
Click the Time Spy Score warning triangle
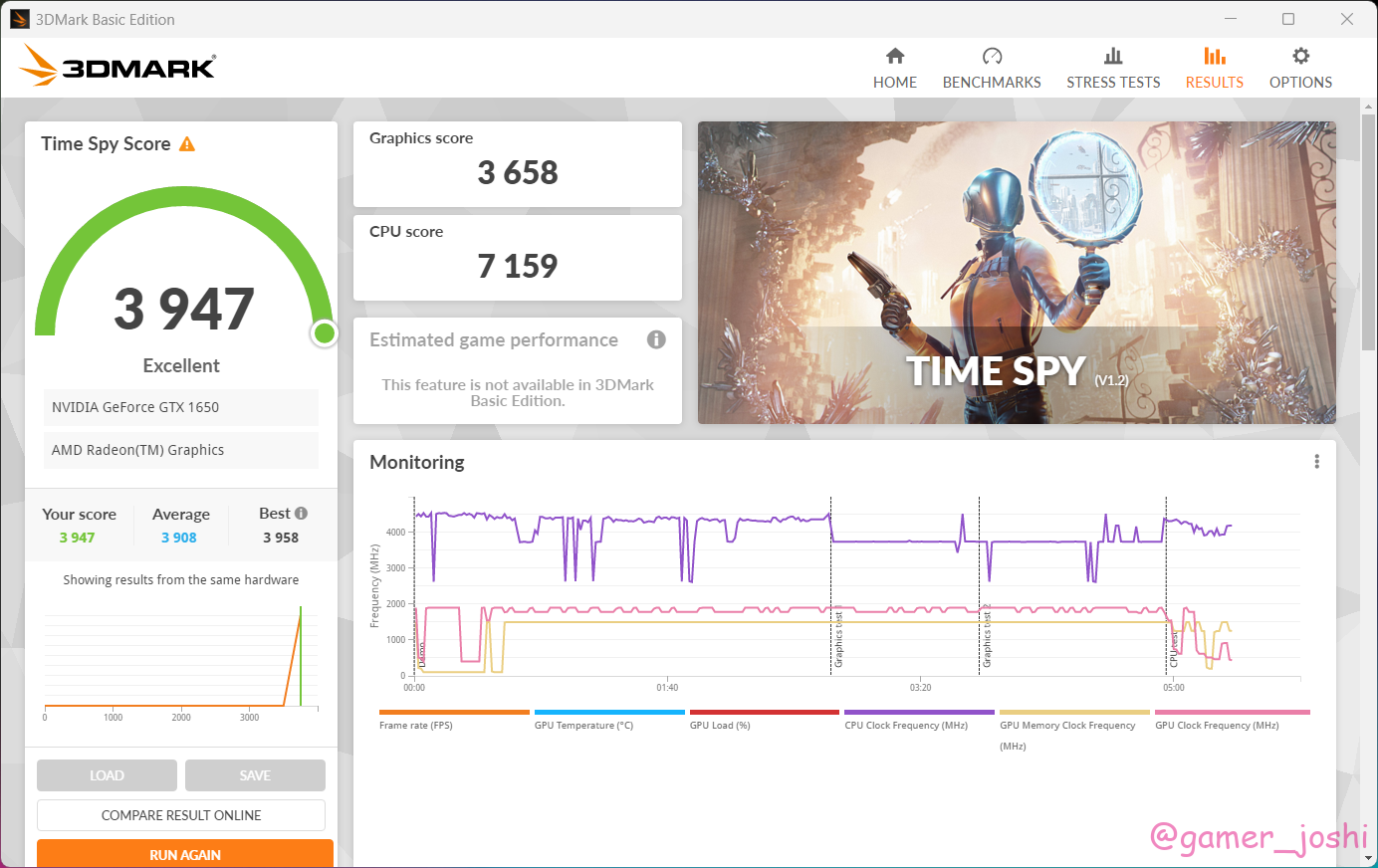[x=187, y=144]
